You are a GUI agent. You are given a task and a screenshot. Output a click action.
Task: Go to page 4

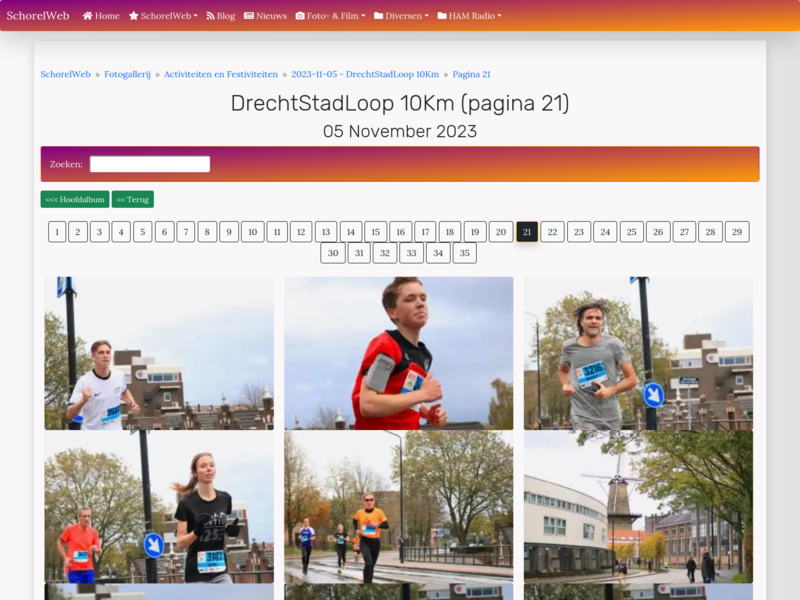121,232
